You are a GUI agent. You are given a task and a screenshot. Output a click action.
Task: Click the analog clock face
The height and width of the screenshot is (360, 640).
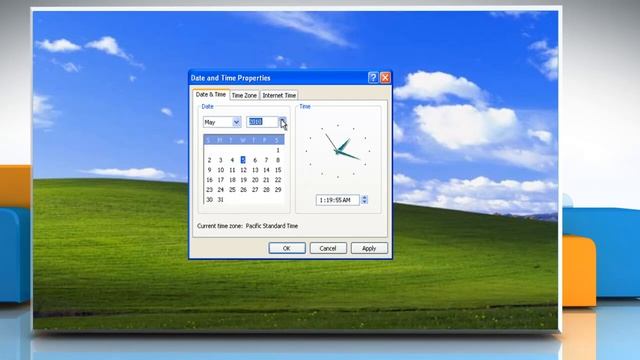[338, 151]
